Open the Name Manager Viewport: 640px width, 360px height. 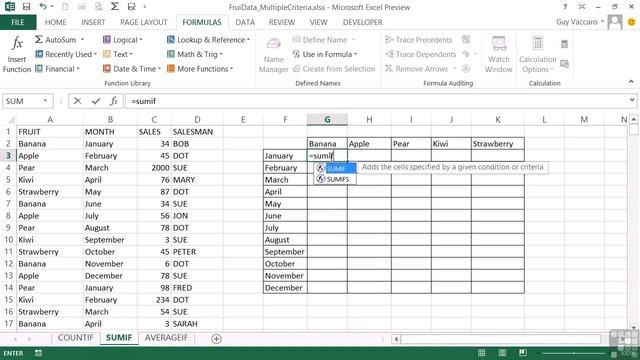[x=273, y=55]
